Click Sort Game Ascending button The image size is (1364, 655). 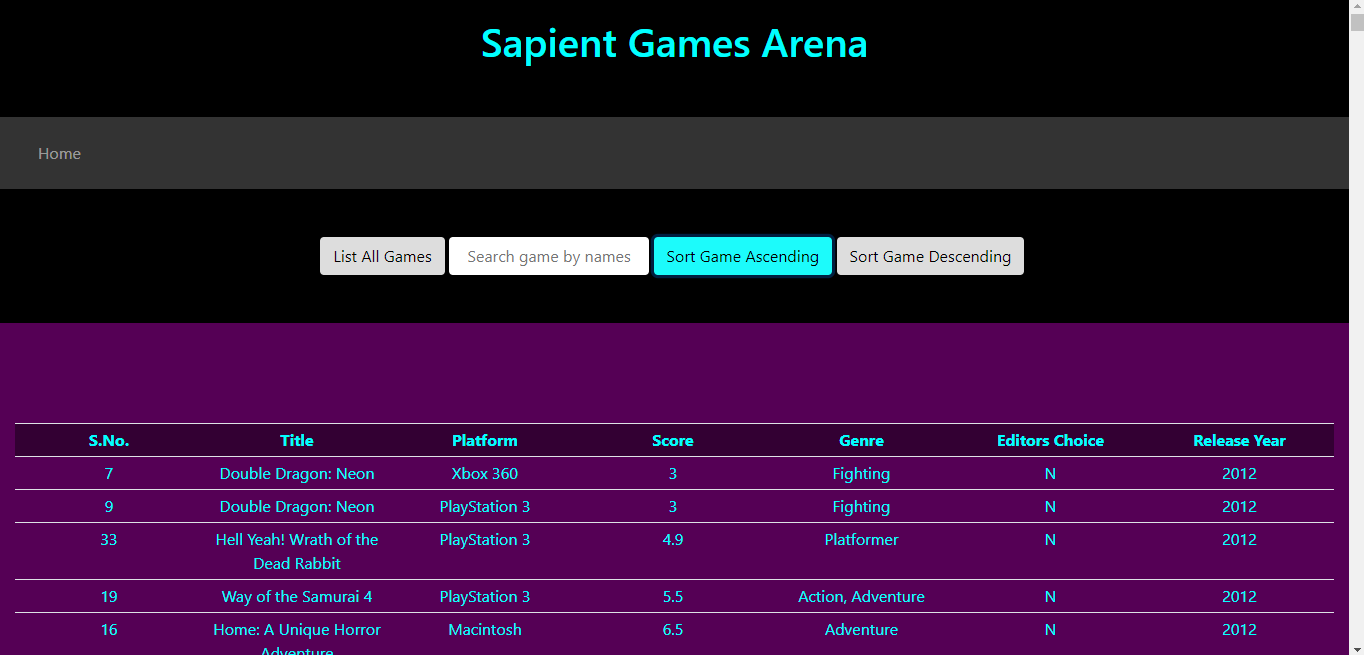tap(743, 256)
